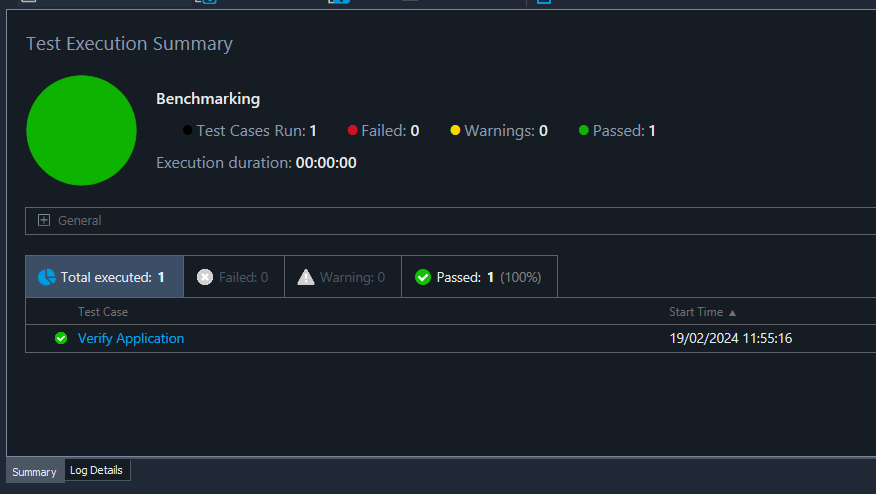Select the Total executed: 1 filter tab
Screen dimensions: 876x494
tap(104, 277)
